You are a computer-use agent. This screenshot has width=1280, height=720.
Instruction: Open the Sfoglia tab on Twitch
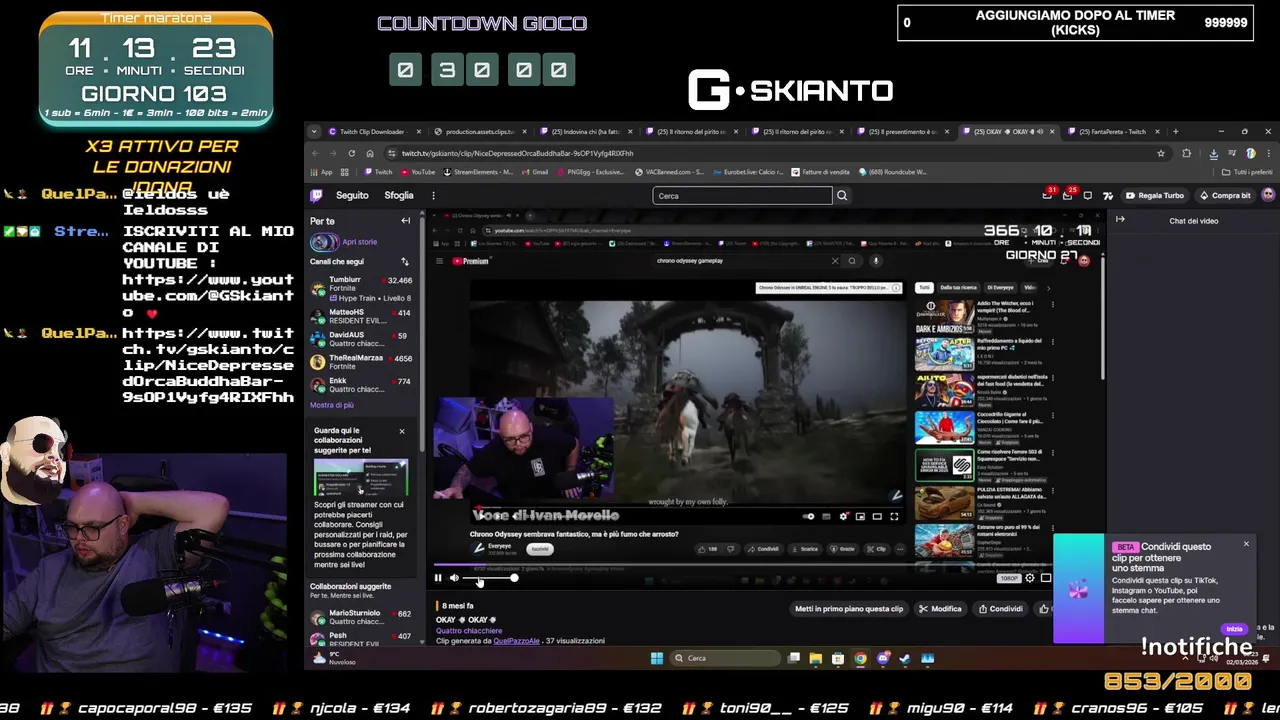399,196
